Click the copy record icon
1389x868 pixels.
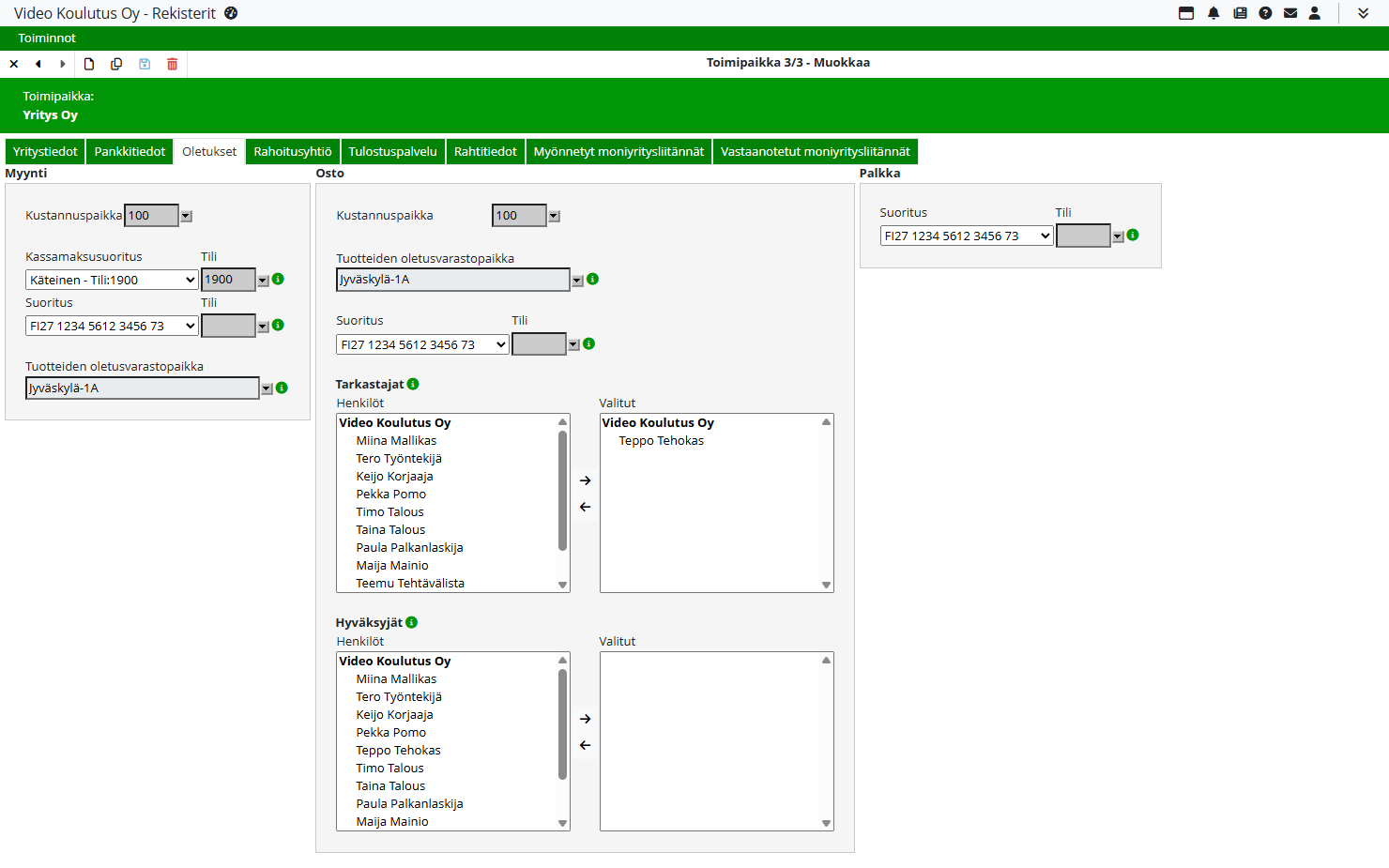pyautogui.click(x=116, y=64)
